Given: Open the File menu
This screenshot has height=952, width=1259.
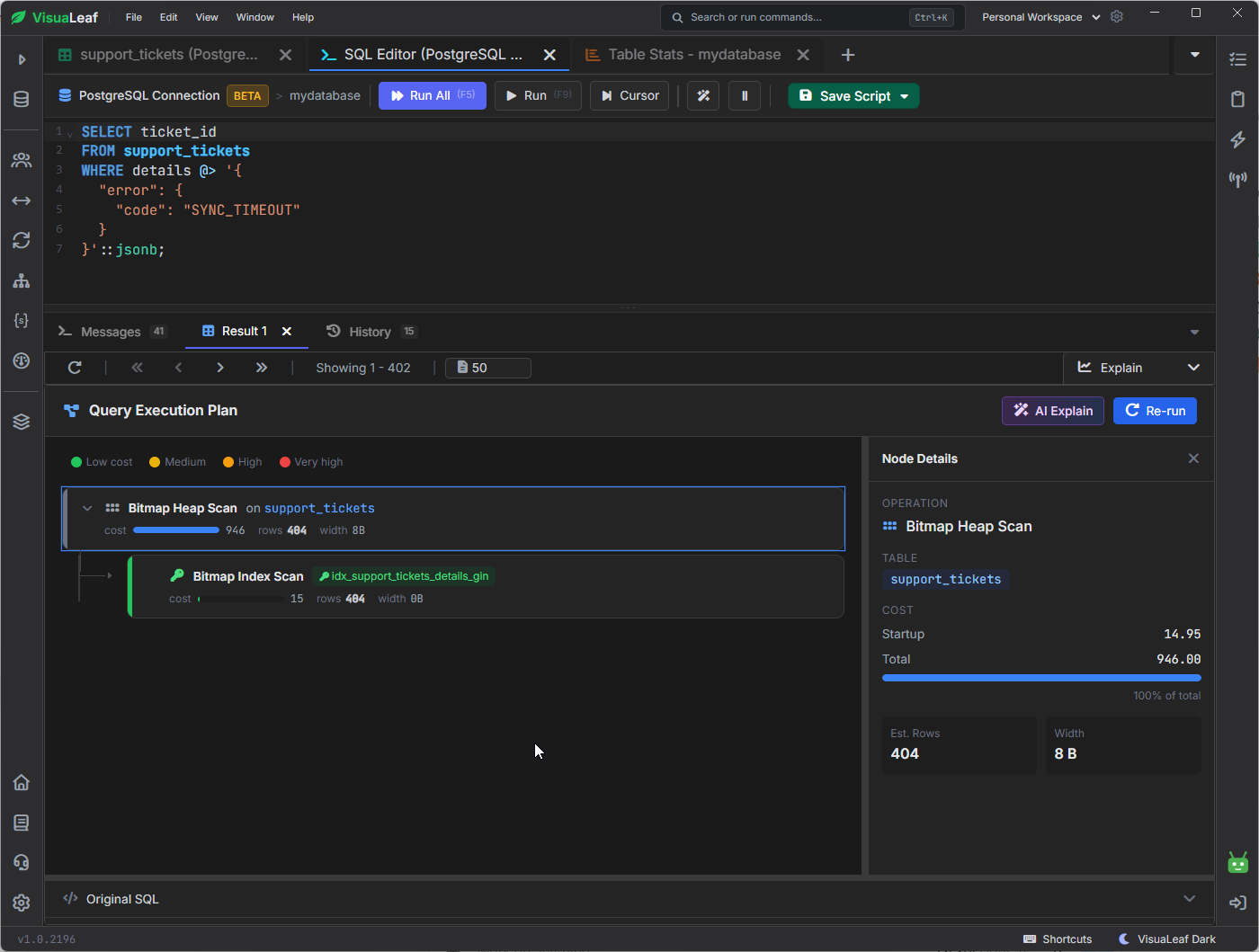Looking at the screenshot, I should [134, 17].
